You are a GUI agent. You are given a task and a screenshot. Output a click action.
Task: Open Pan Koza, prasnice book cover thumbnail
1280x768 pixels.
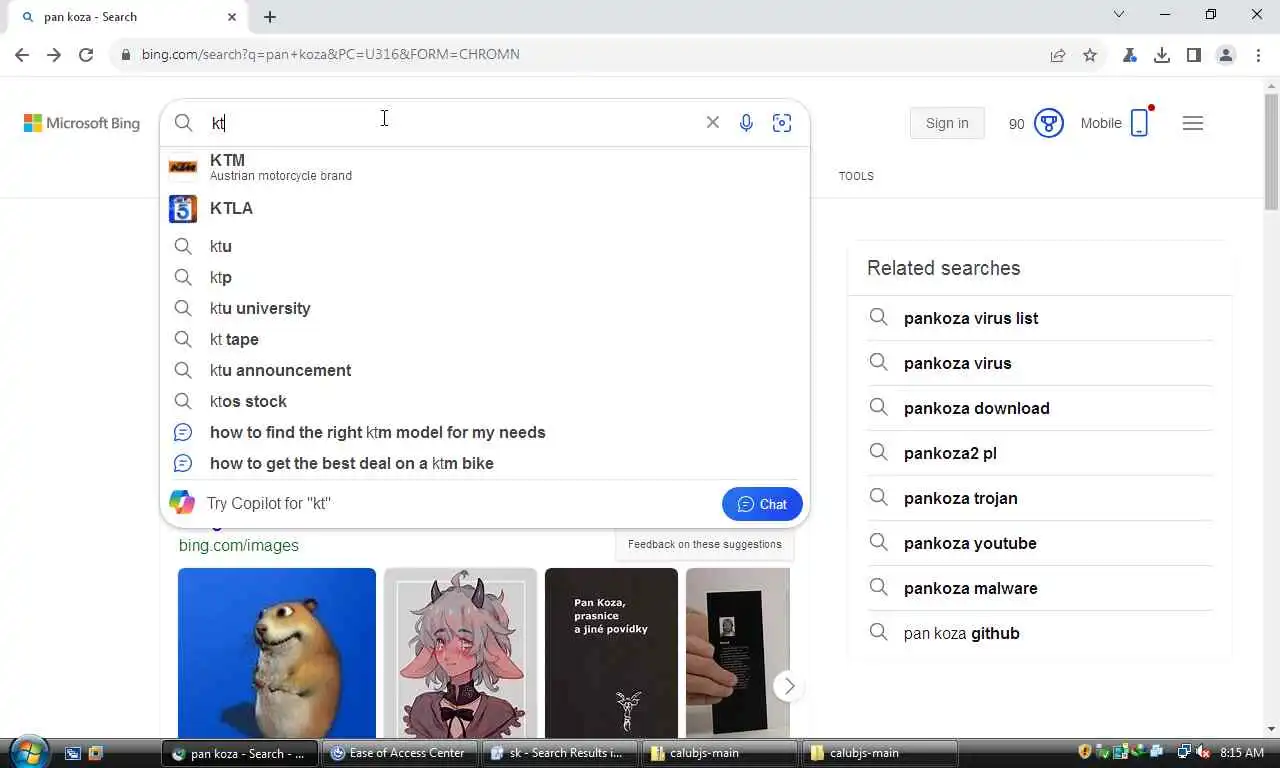click(611, 653)
